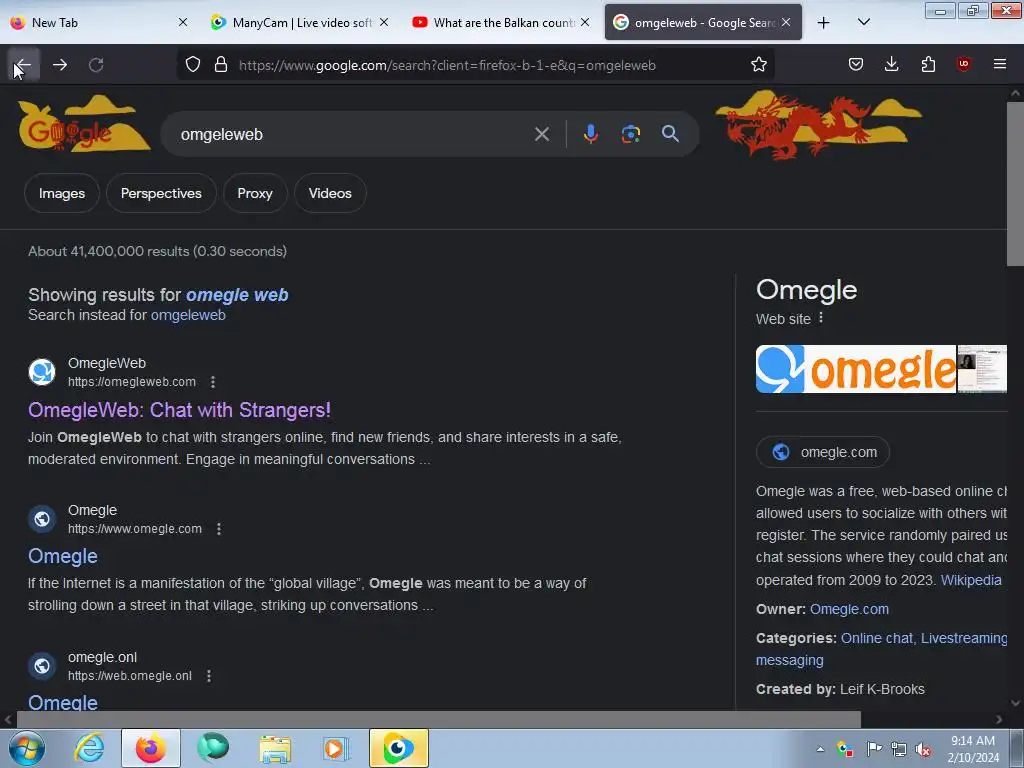Open options for OmegleWeb result

tap(213, 382)
